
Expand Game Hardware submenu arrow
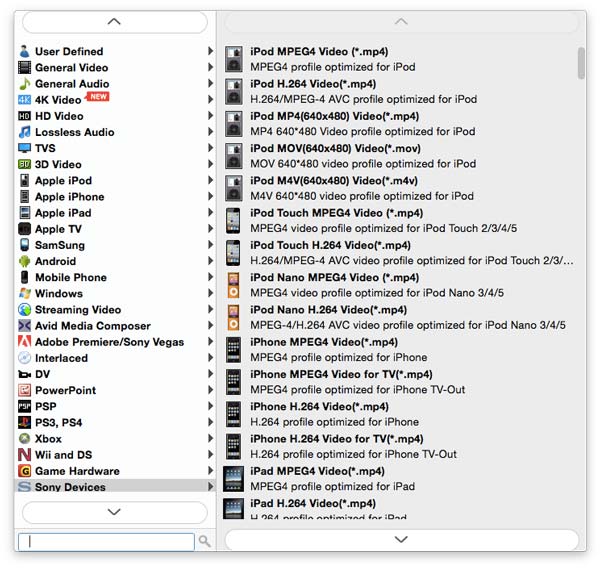point(210,471)
